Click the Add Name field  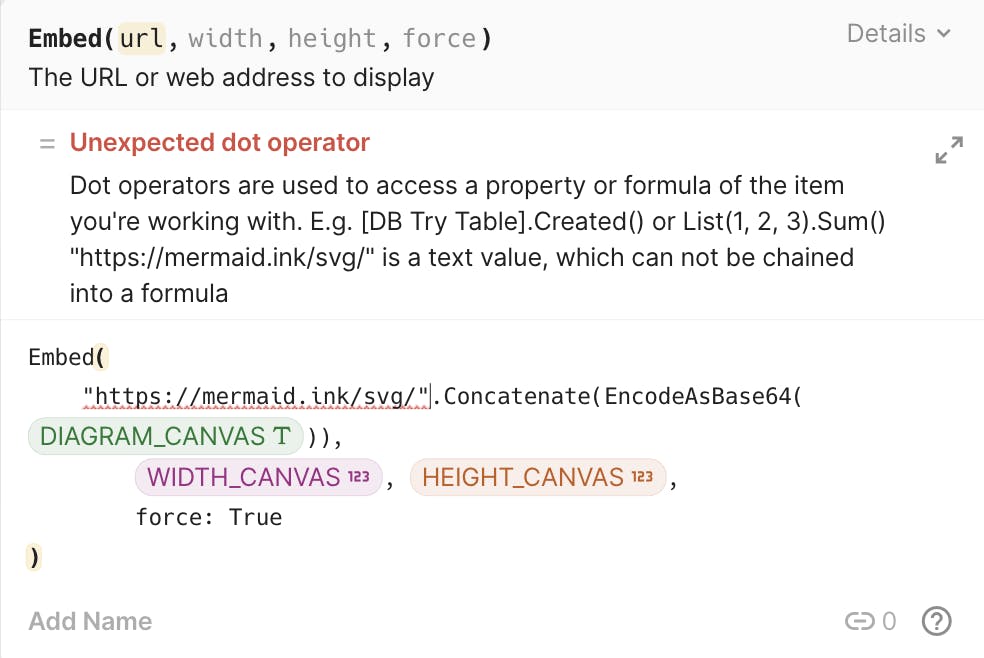[90, 621]
